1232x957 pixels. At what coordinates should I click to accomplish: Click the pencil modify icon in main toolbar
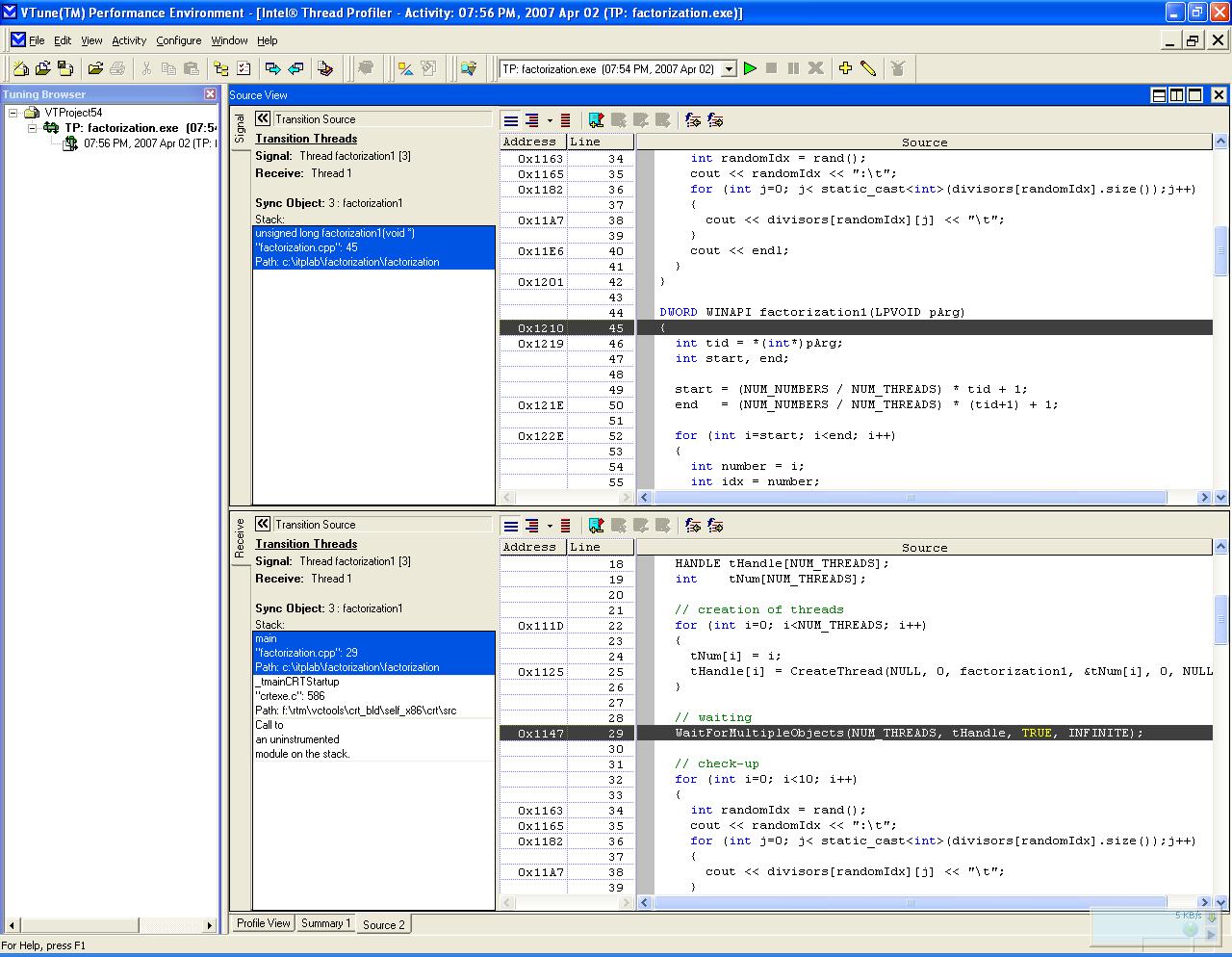[868, 68]
